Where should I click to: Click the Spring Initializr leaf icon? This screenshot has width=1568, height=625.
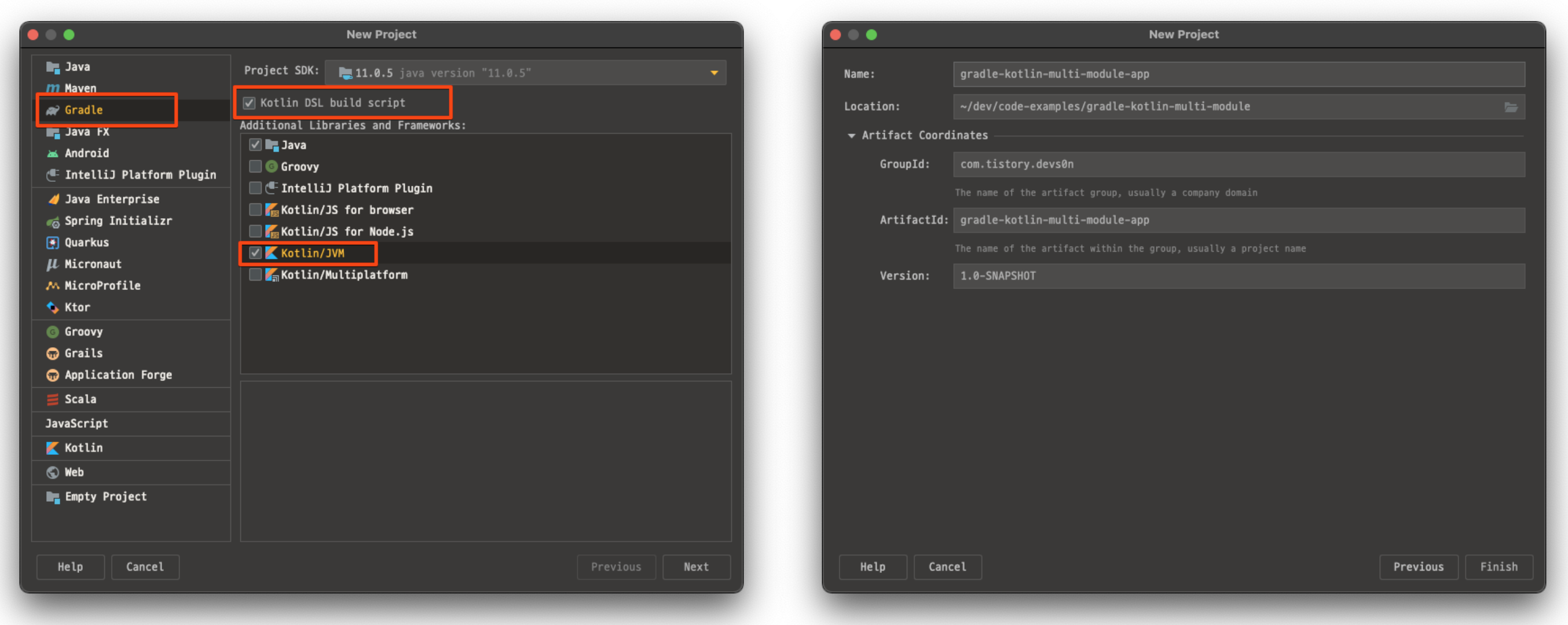click(x=53, y=222)
